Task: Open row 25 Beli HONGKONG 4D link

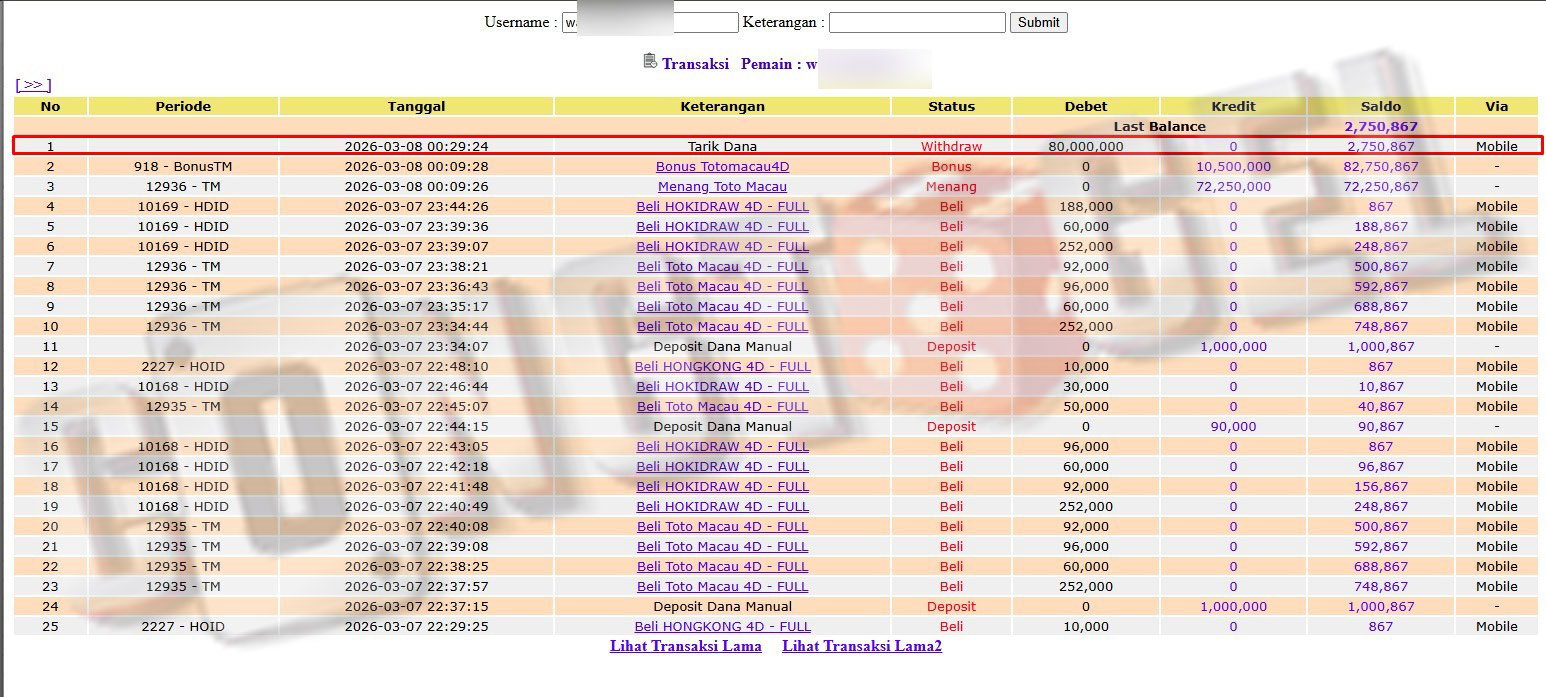Action: click(x=722, y=627)
